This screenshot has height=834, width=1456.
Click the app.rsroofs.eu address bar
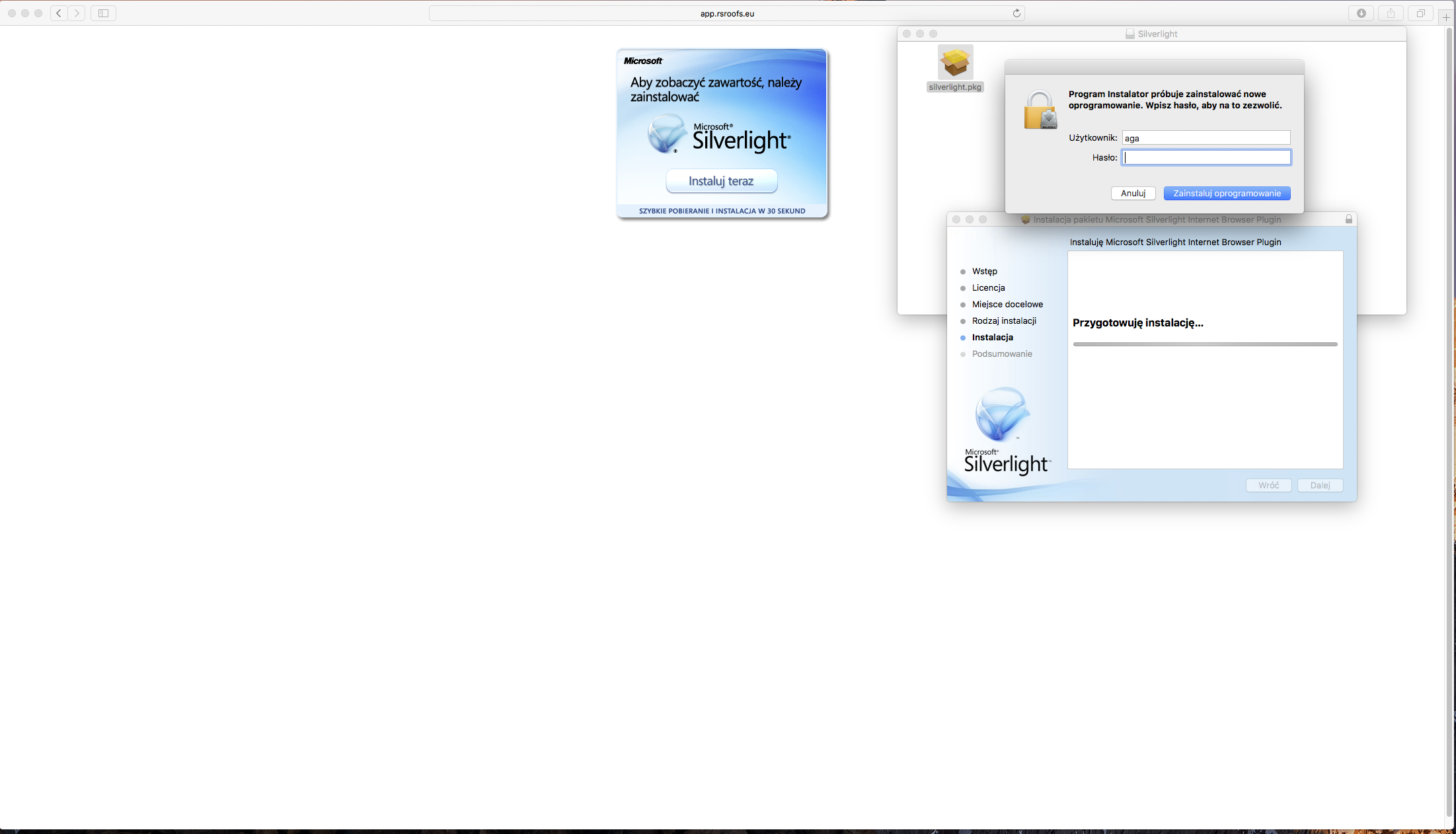pos(727,13)
